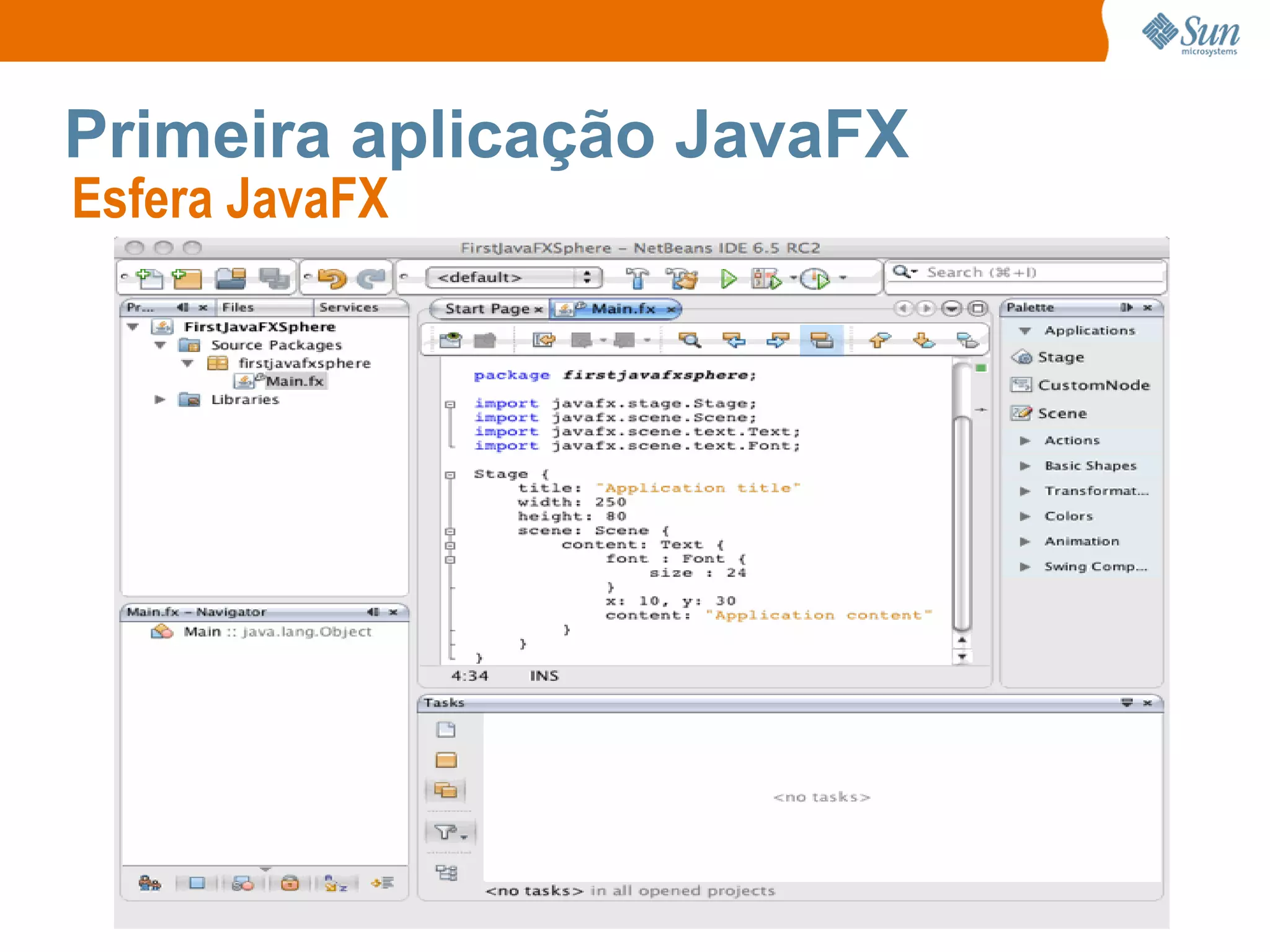The height and width of the screenshot is (952, 1270).
Task: Click the Toggle Bookmark editor icon
Action: coord(967,340)
